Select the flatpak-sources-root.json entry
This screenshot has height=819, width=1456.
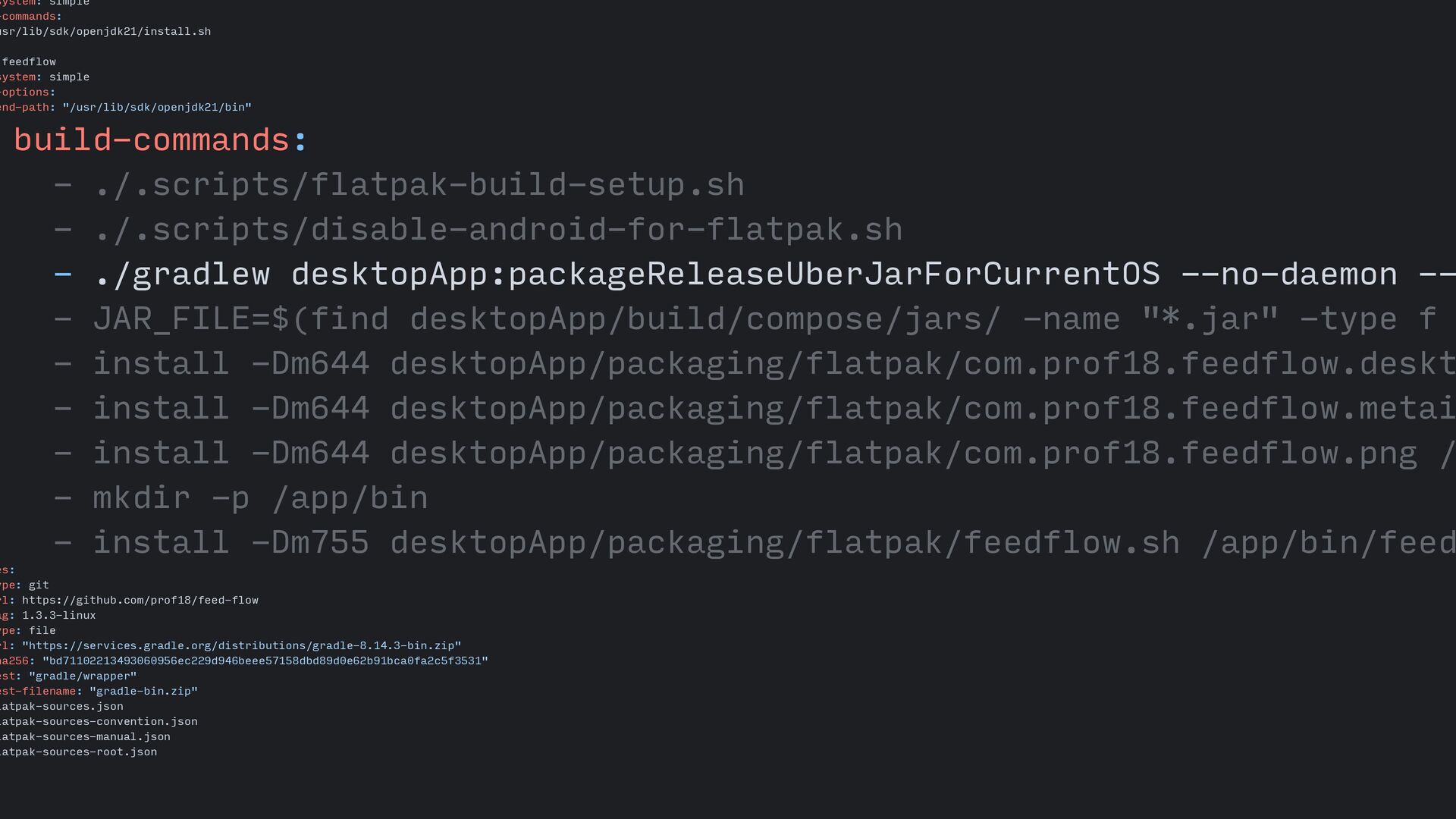[79, 752]
